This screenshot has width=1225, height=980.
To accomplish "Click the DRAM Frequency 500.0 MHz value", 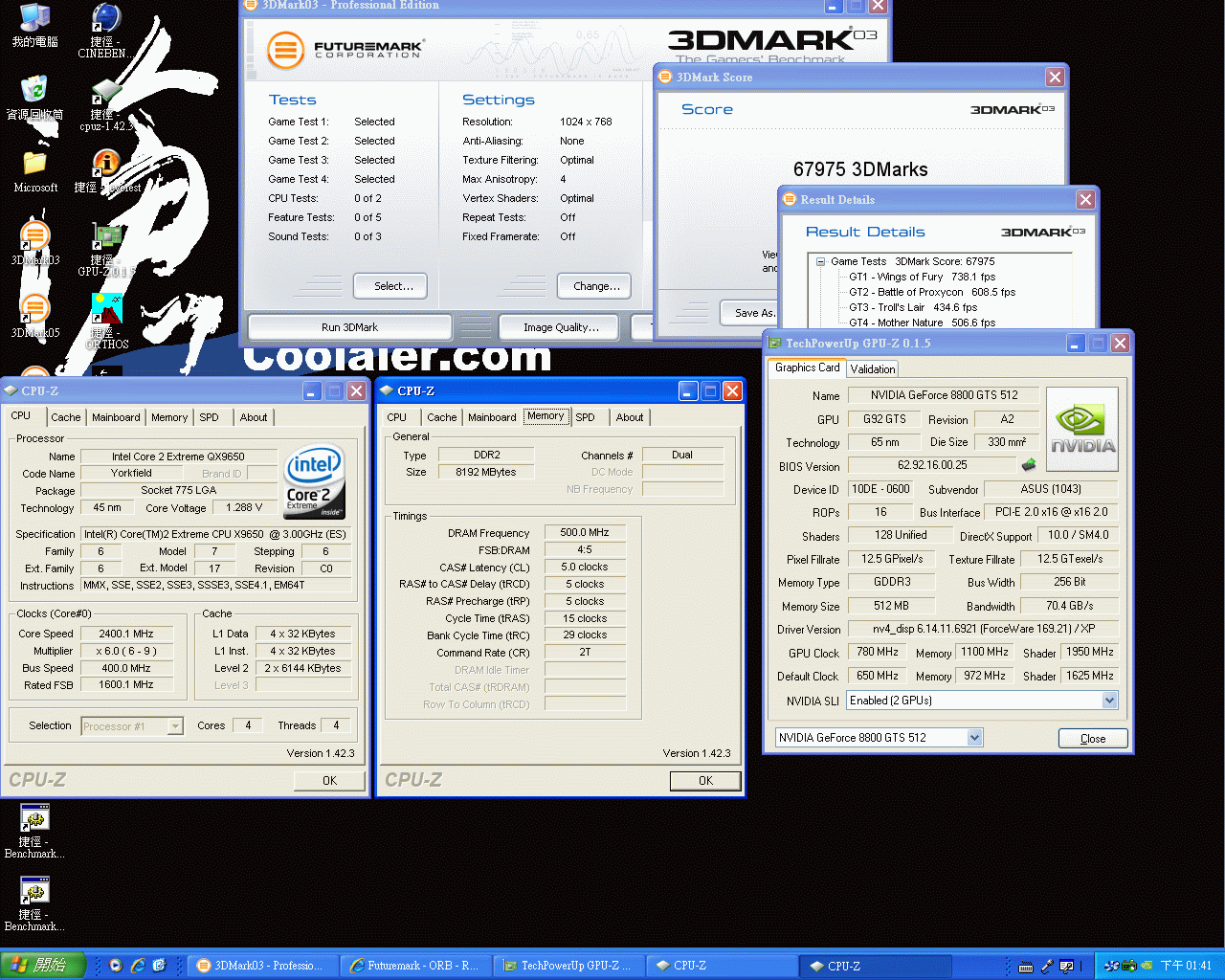I will (x=585, y=533).
